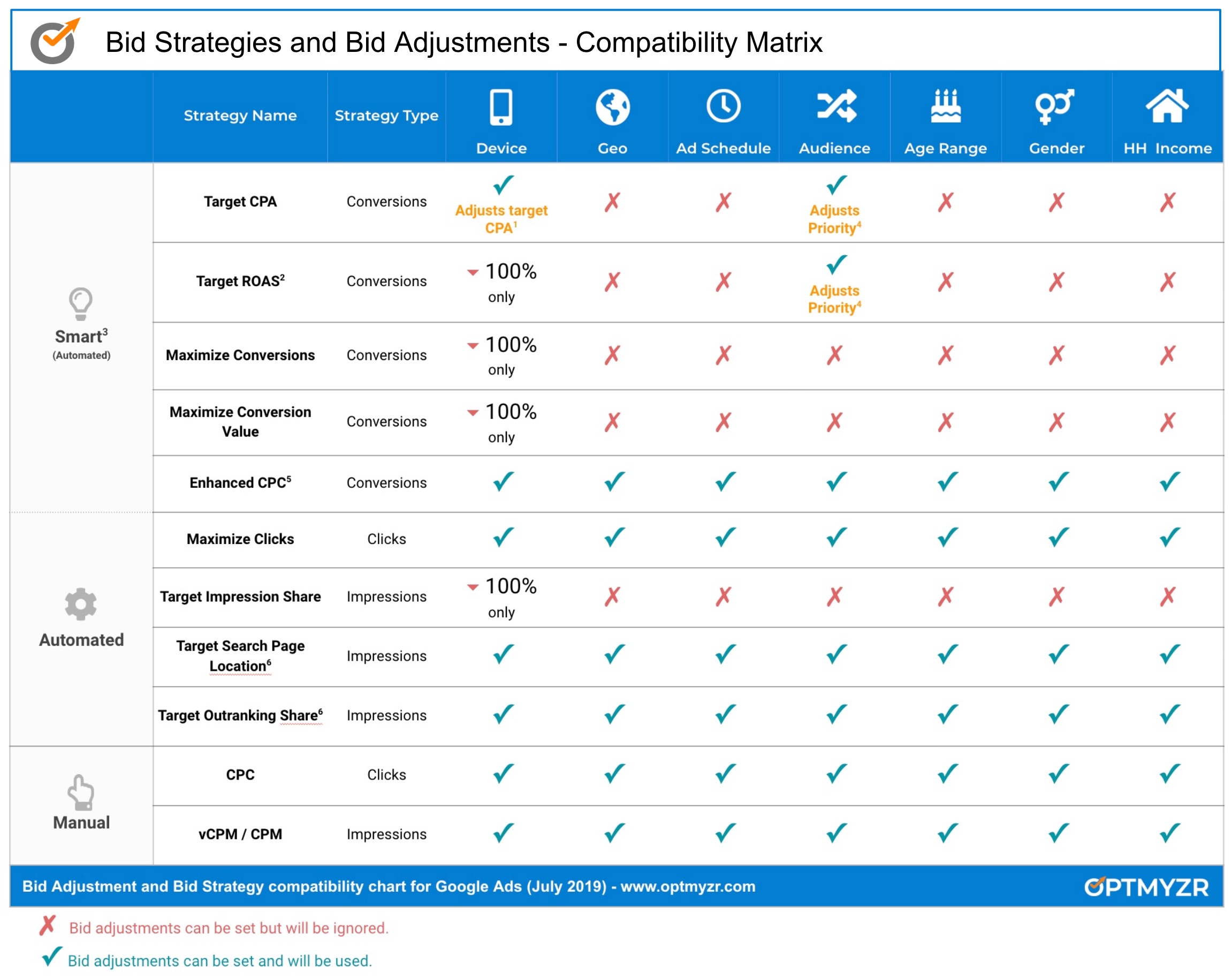Screen dimensions: 1232x979
Task: Click the Automated gear icon
Action: [81, 604]
